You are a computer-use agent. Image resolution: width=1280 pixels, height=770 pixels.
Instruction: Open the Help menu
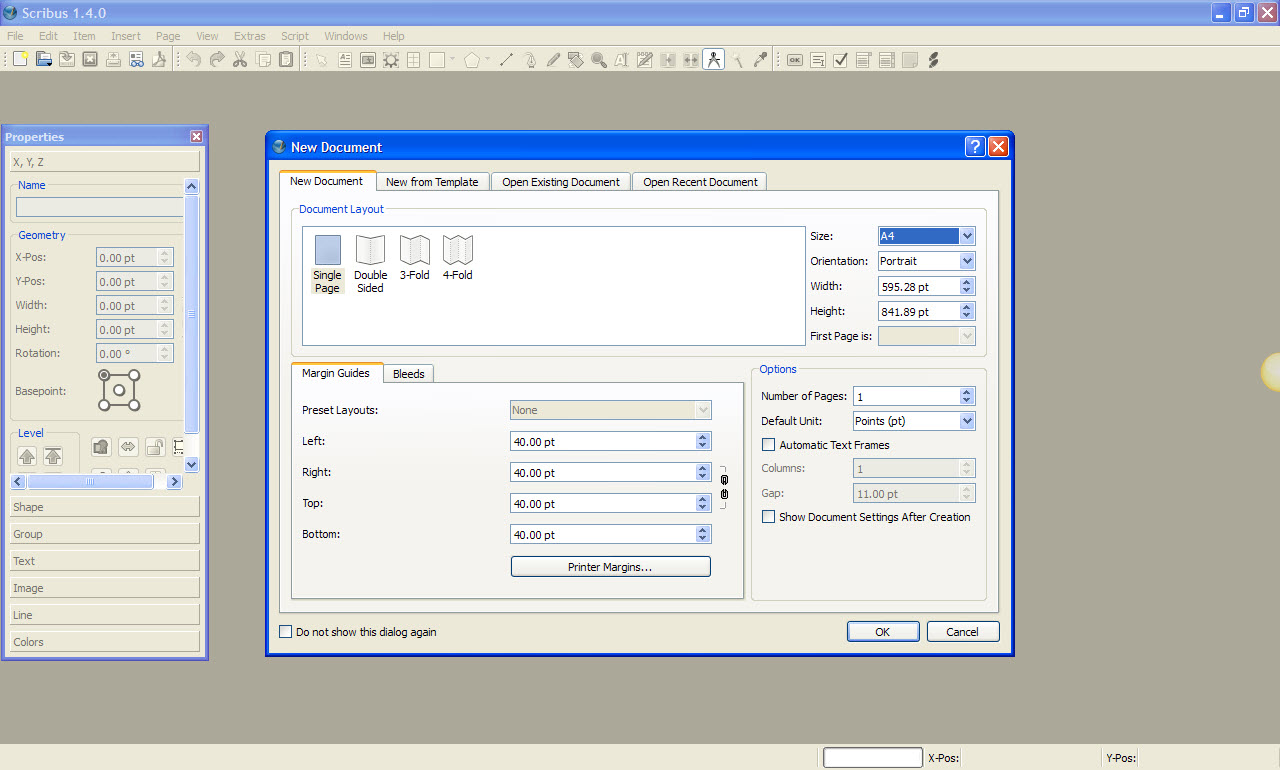(394, 36)
